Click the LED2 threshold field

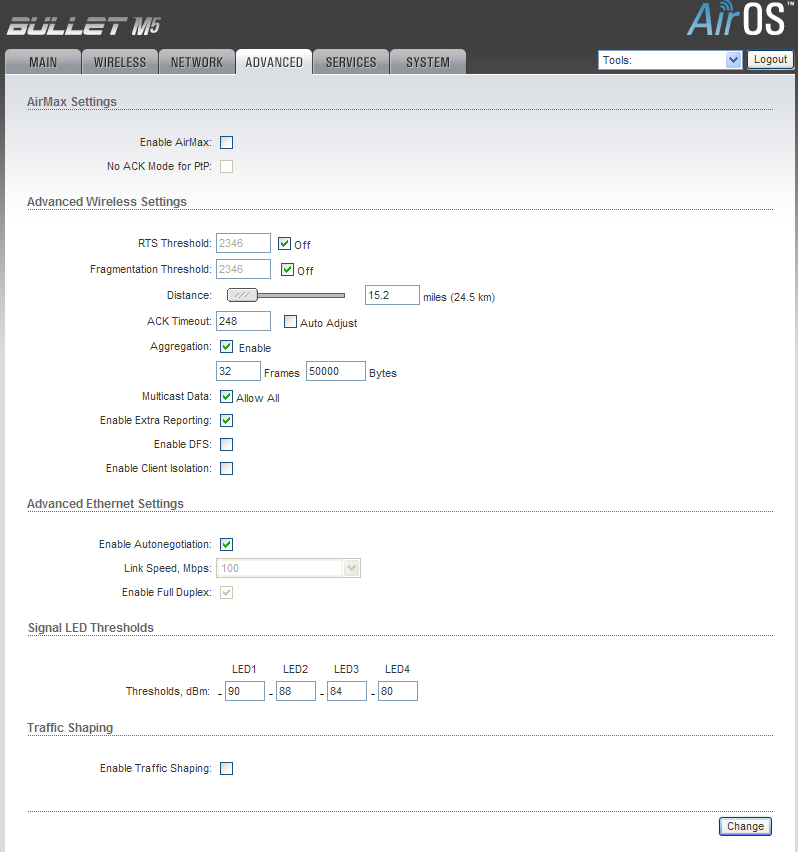[x=296, y=691]
